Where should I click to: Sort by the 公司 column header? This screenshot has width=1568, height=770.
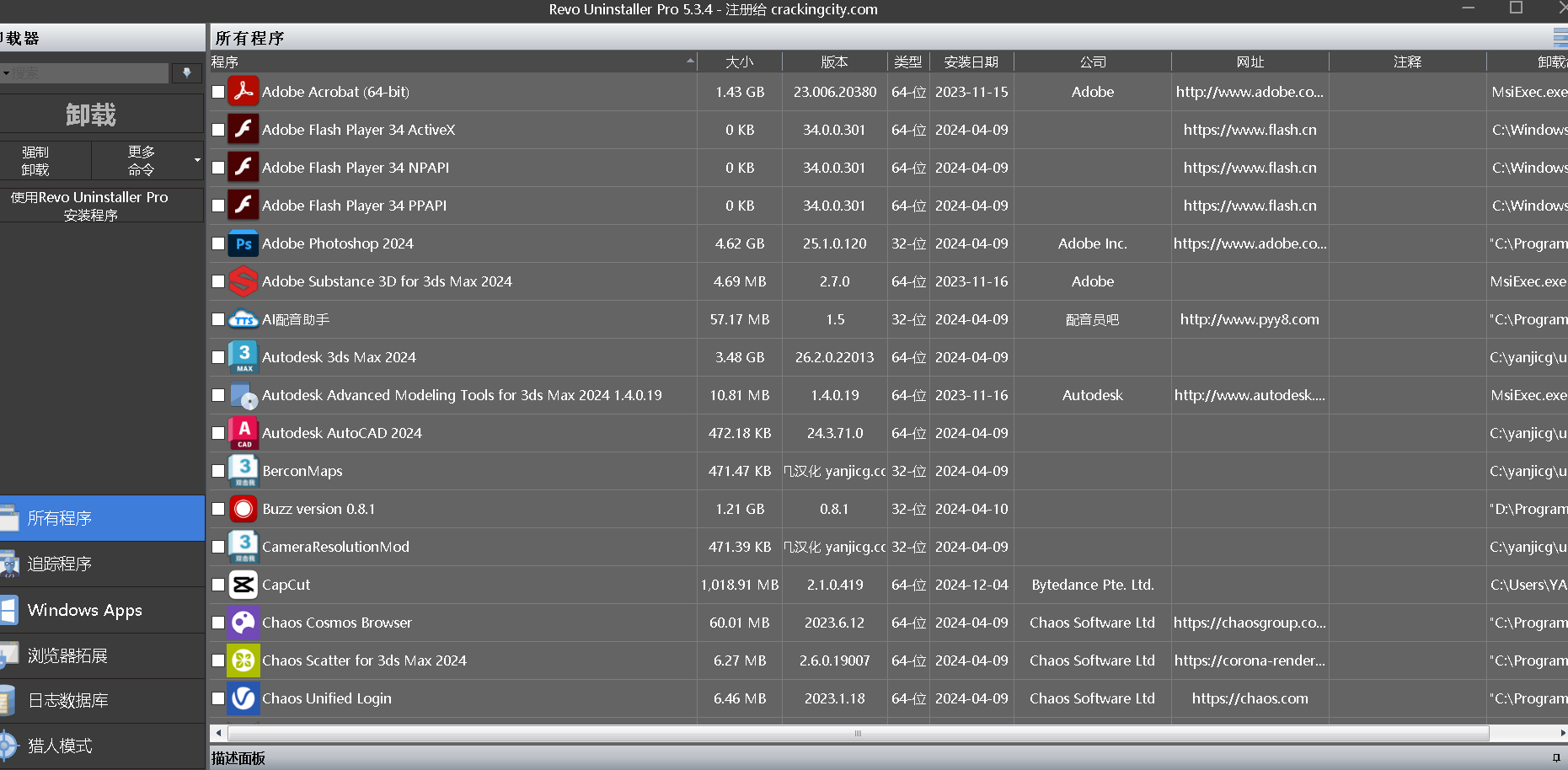tap(1093, 61)
